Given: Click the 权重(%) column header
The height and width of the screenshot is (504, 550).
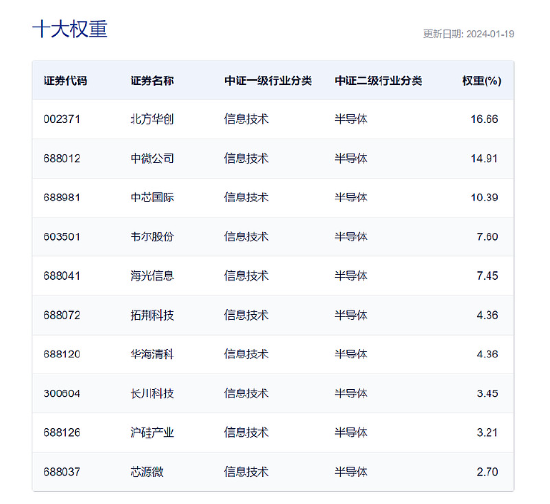Looking at the screenshot, I should point(482,81).
